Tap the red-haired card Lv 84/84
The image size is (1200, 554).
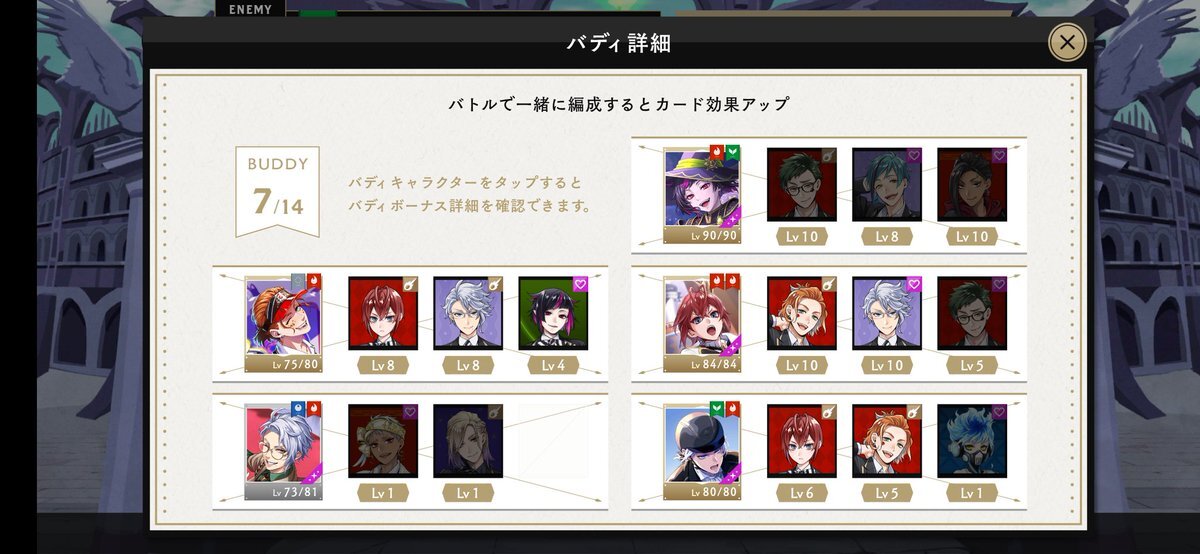click(x=702, y=323)
